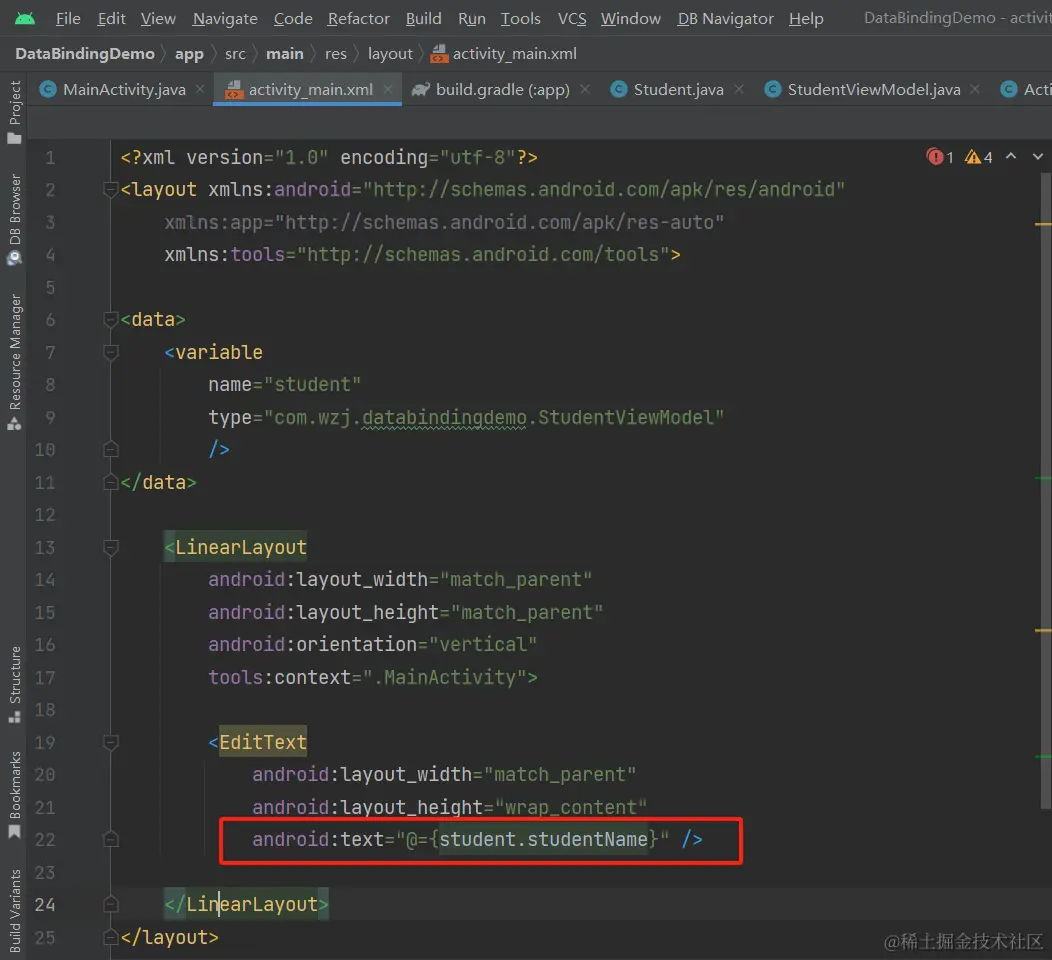Open the Build Variants tool window
The image size is (1052, 960).
click(x=14, y=910)
